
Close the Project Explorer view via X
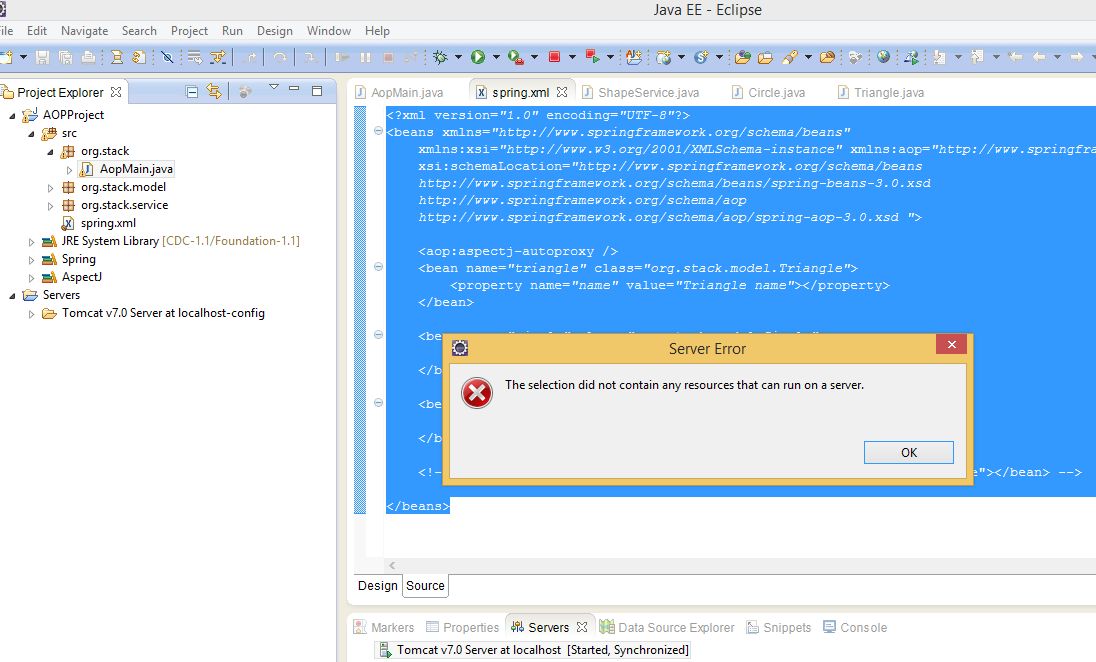(116, 92)
